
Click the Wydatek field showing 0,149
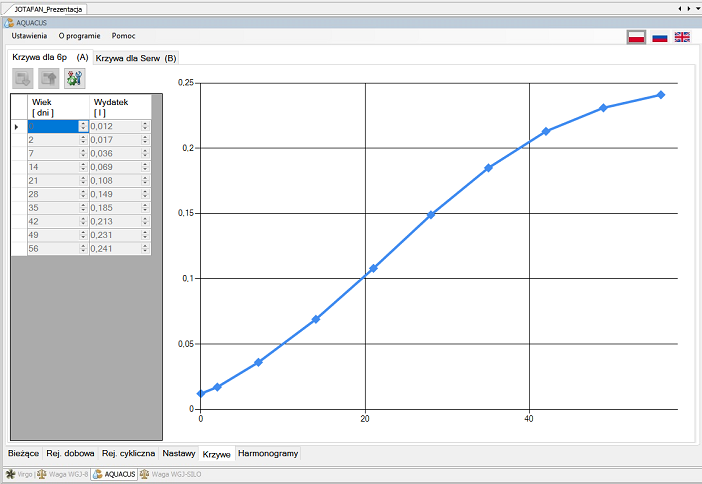coord(114,195)
